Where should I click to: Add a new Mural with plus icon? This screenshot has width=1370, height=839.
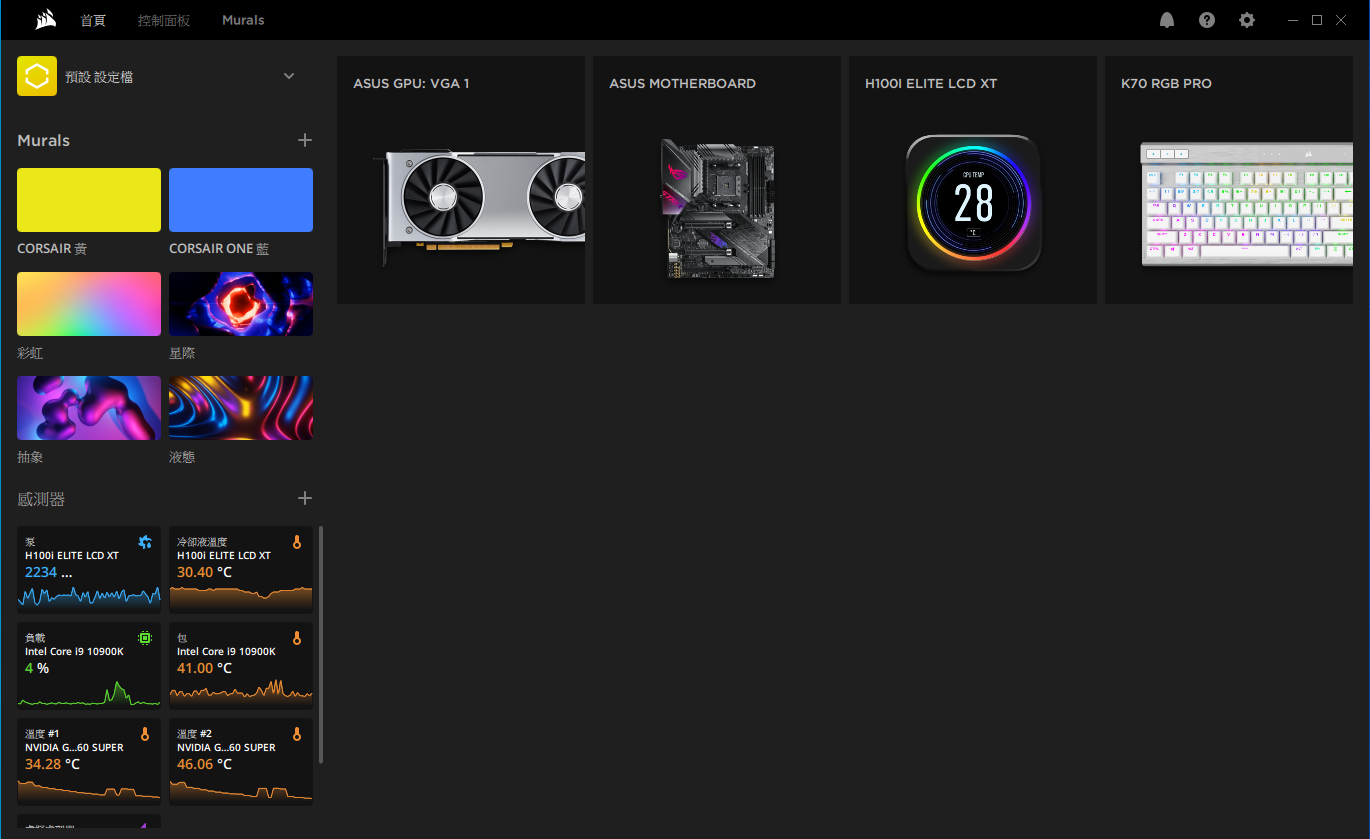(x=305, y=140)
